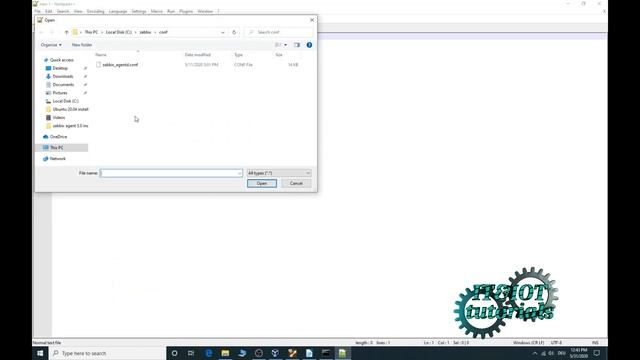The width and height of the screenshot is (640, 360).
Task: Select Network in navigation pane
Action: [57, 159]
